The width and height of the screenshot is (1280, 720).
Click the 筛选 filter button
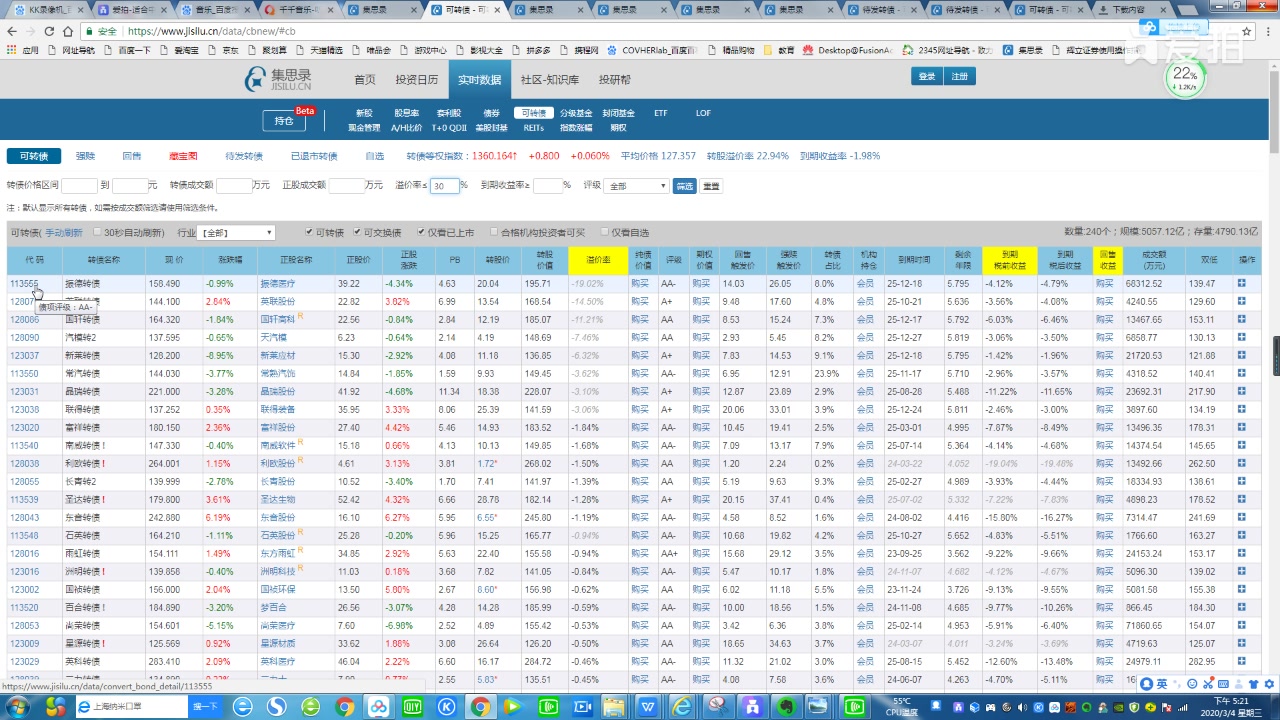coord(684,186)
